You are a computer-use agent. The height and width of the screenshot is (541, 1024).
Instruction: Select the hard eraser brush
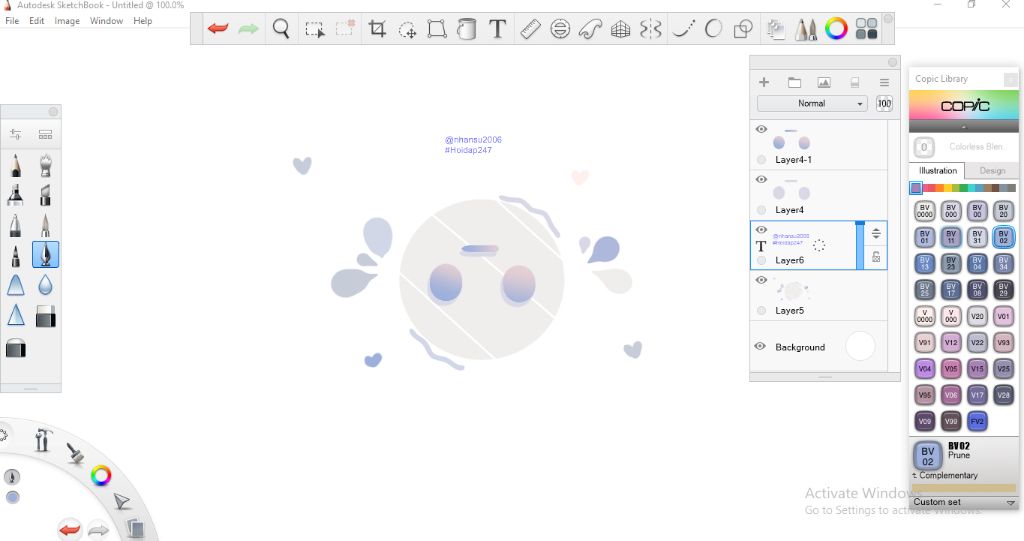(x=45, y=317)
